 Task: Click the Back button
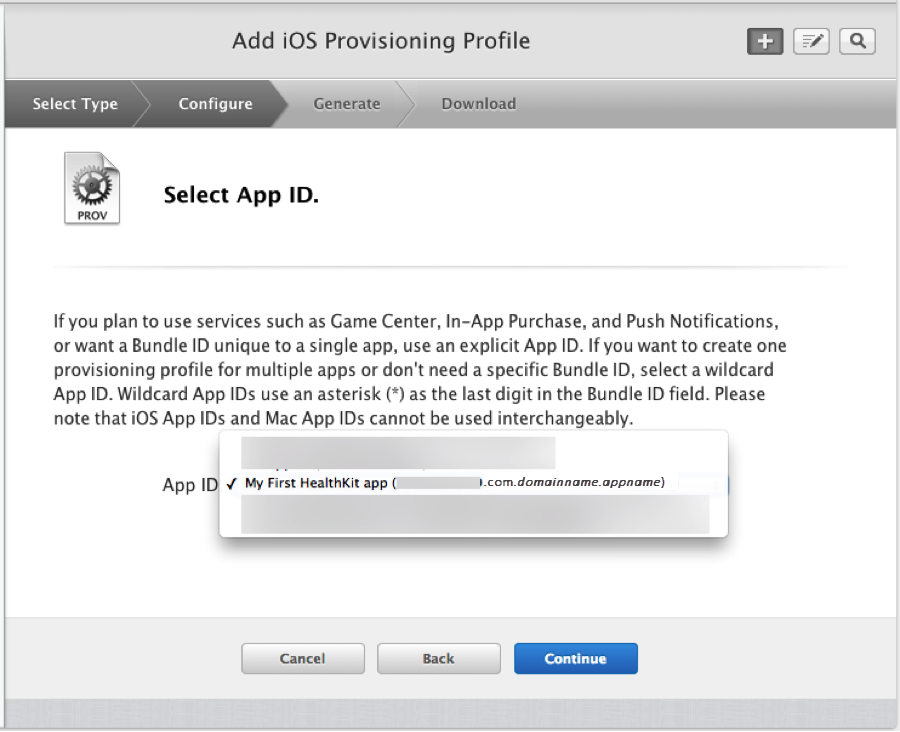click(x=438, y=658)
